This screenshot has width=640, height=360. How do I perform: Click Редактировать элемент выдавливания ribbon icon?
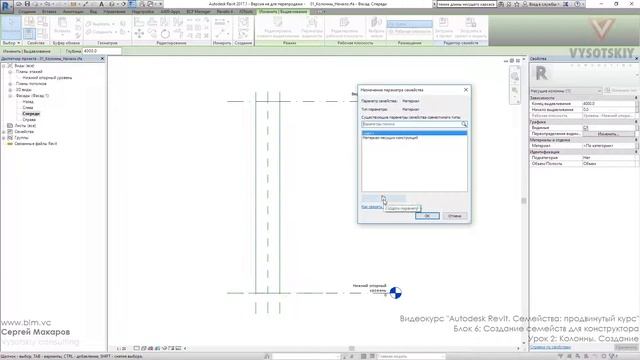(x=278, y=27)
